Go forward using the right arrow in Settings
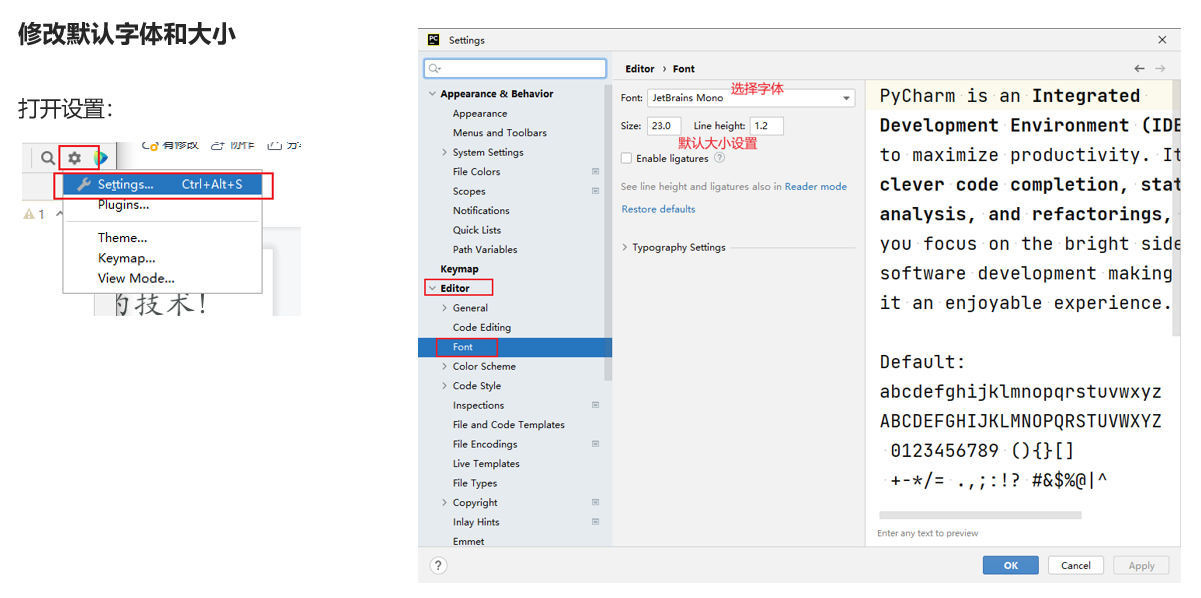 [x=1160, y=69]
